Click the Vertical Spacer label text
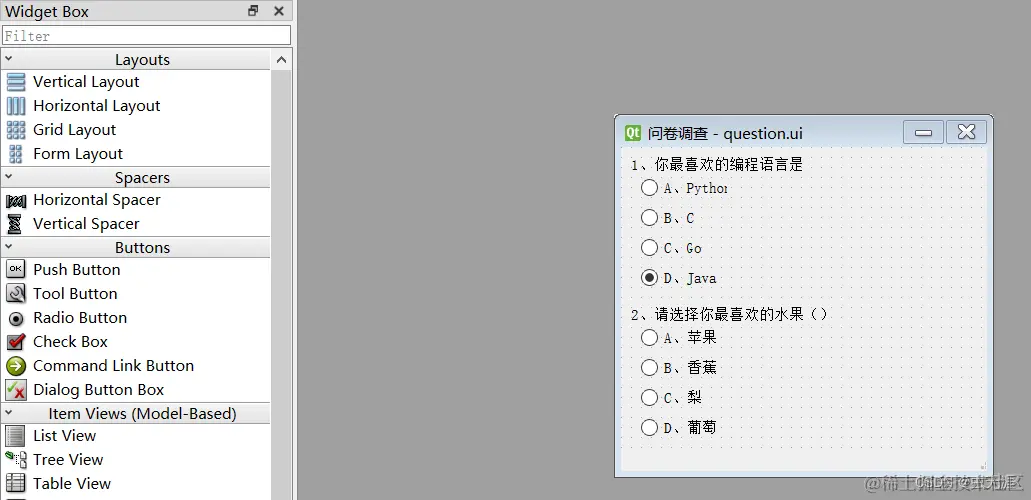Screen dimensions: 1031x500 tap(86, 224)
